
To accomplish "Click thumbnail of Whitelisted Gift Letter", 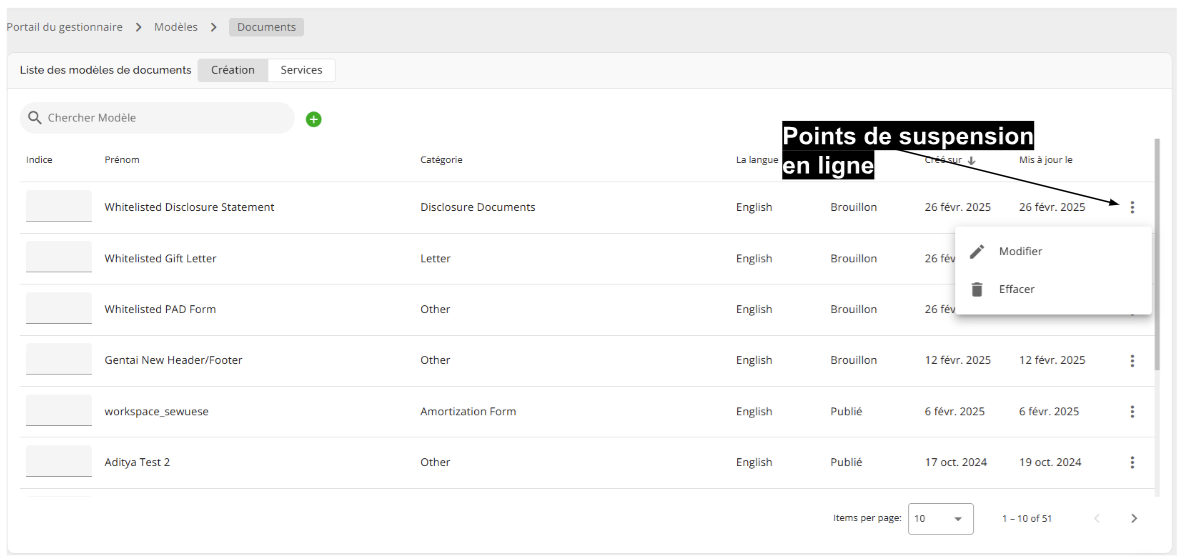I will [x=59, y=257].
